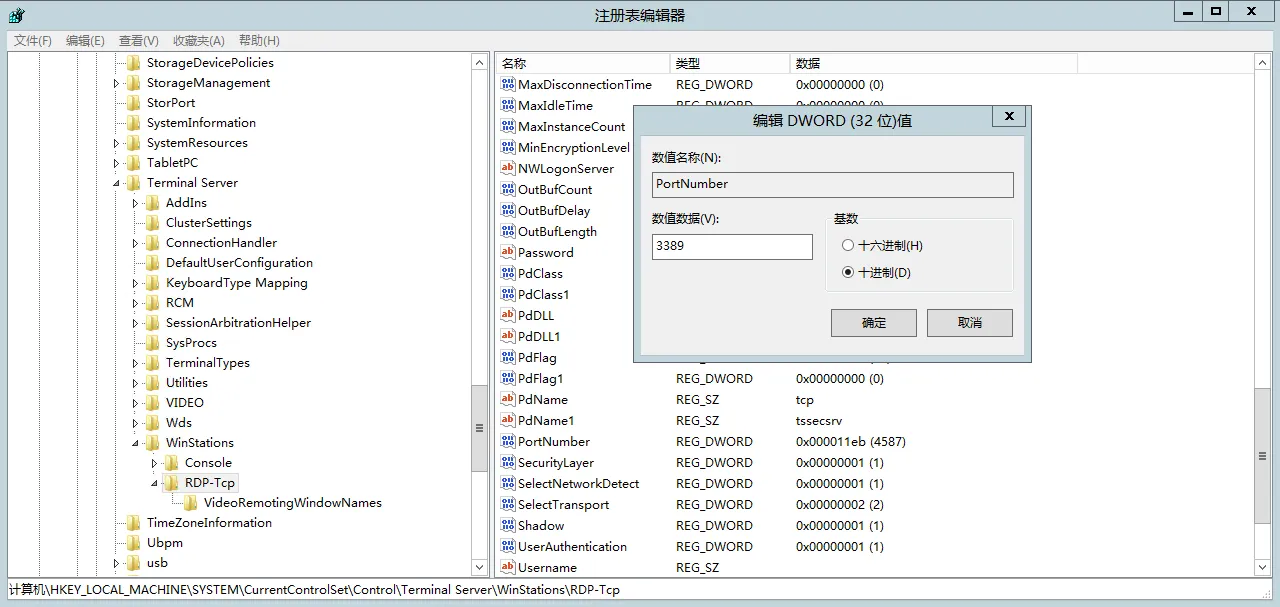Click the 数值数据 input field containing 3389
1280x607 pixels.
(731, 246)
